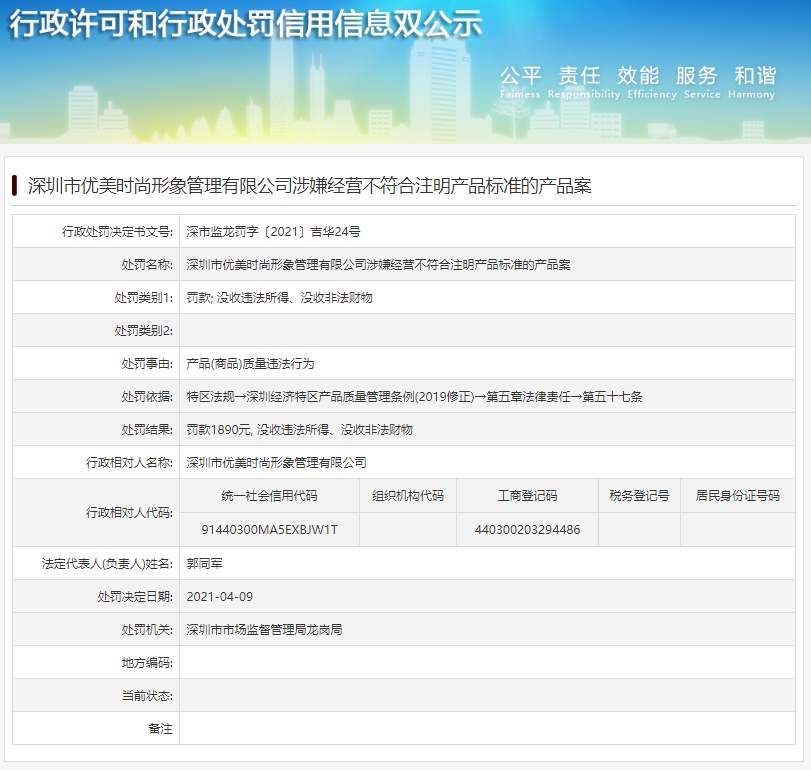Click the 处罚依据 label

pyautogui.click(x=147, y=397)
